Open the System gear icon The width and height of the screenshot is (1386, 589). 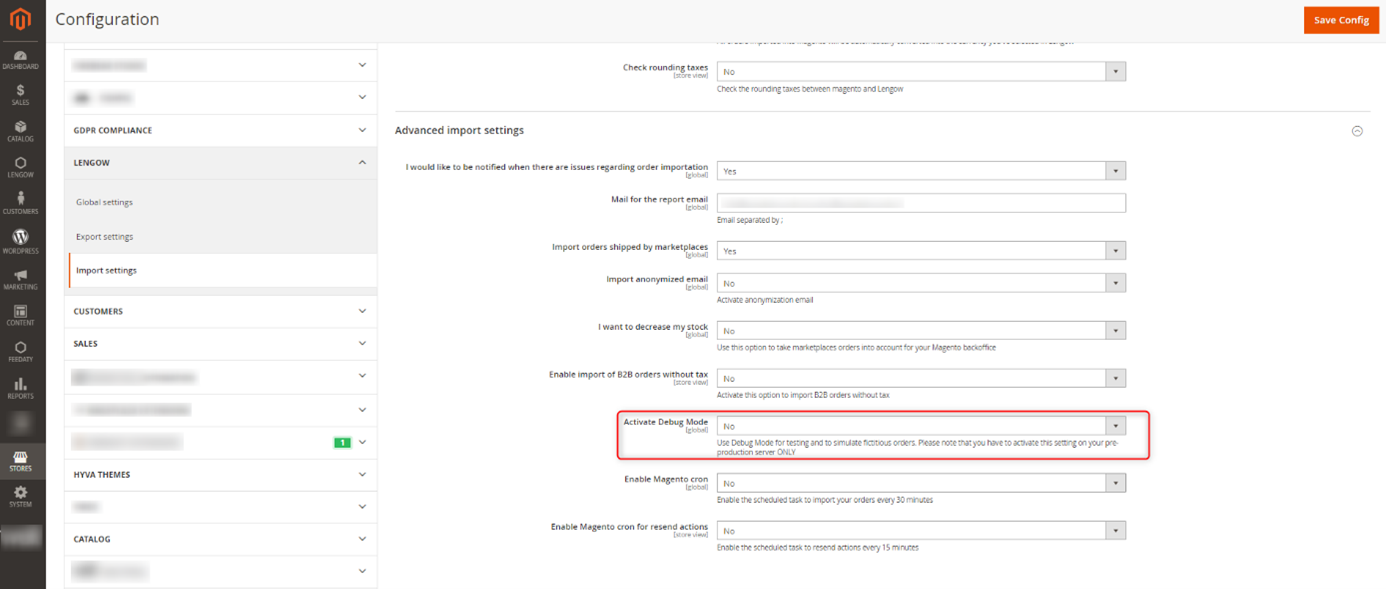point(21,496)
